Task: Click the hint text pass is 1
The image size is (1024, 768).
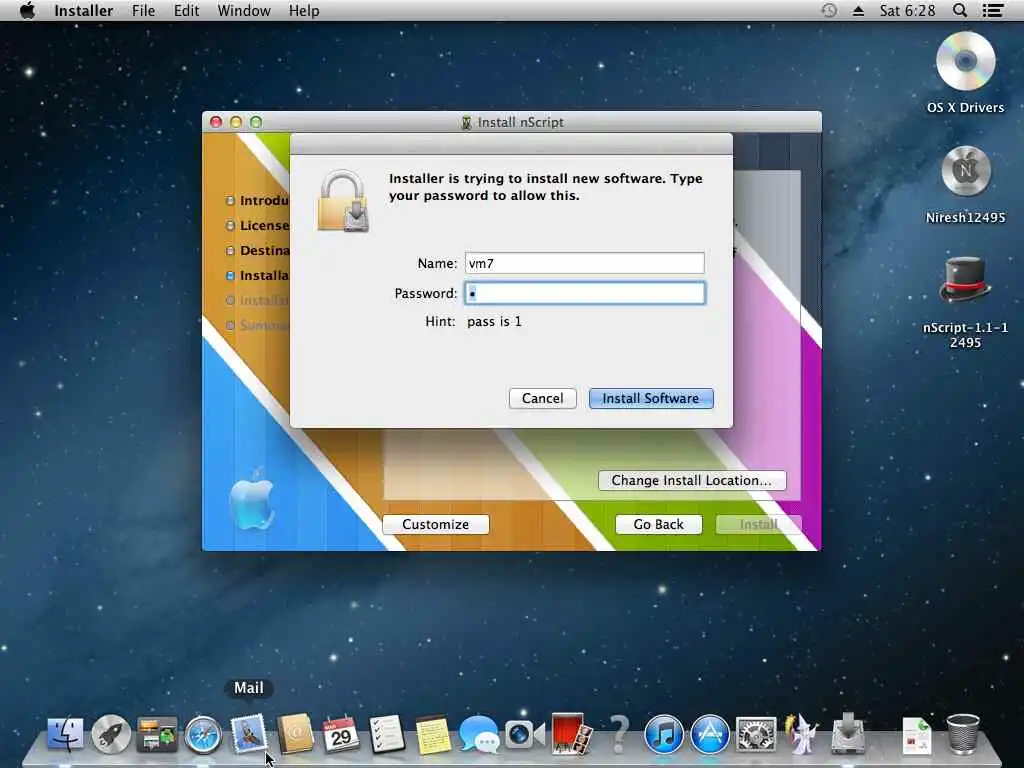Action: (494, 321)
